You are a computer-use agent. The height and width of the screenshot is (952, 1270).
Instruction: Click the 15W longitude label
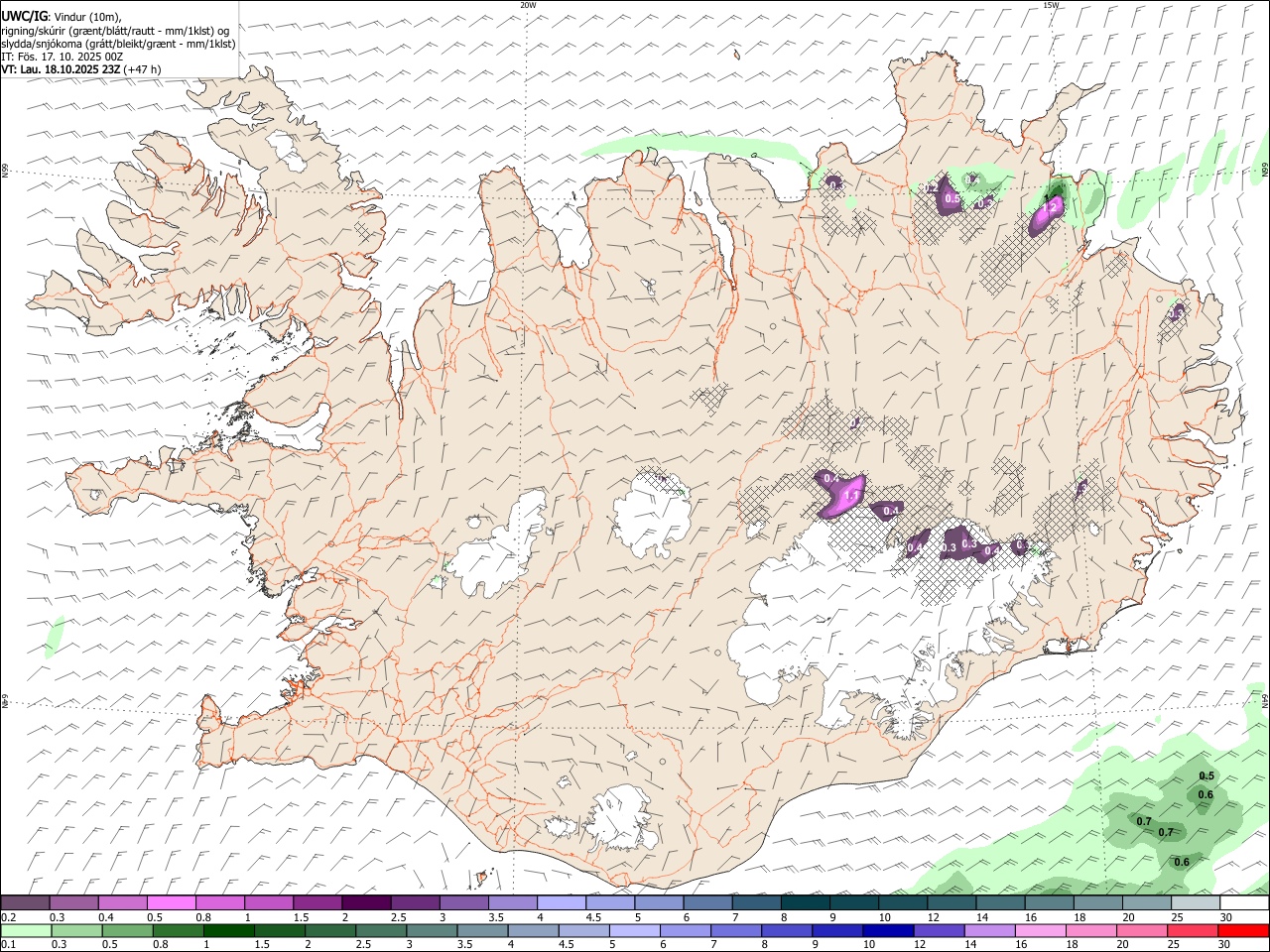point(1051,5)
